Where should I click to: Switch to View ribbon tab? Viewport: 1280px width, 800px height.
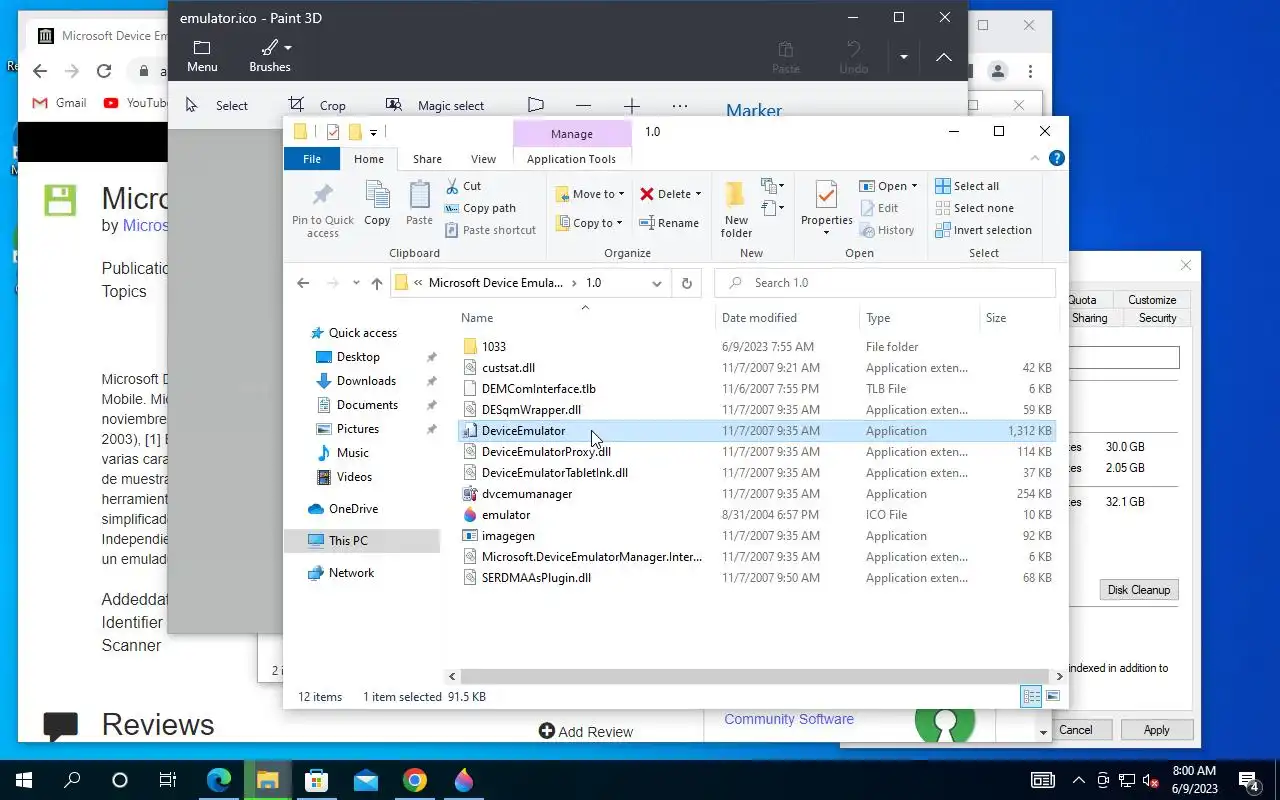(483, 159)
